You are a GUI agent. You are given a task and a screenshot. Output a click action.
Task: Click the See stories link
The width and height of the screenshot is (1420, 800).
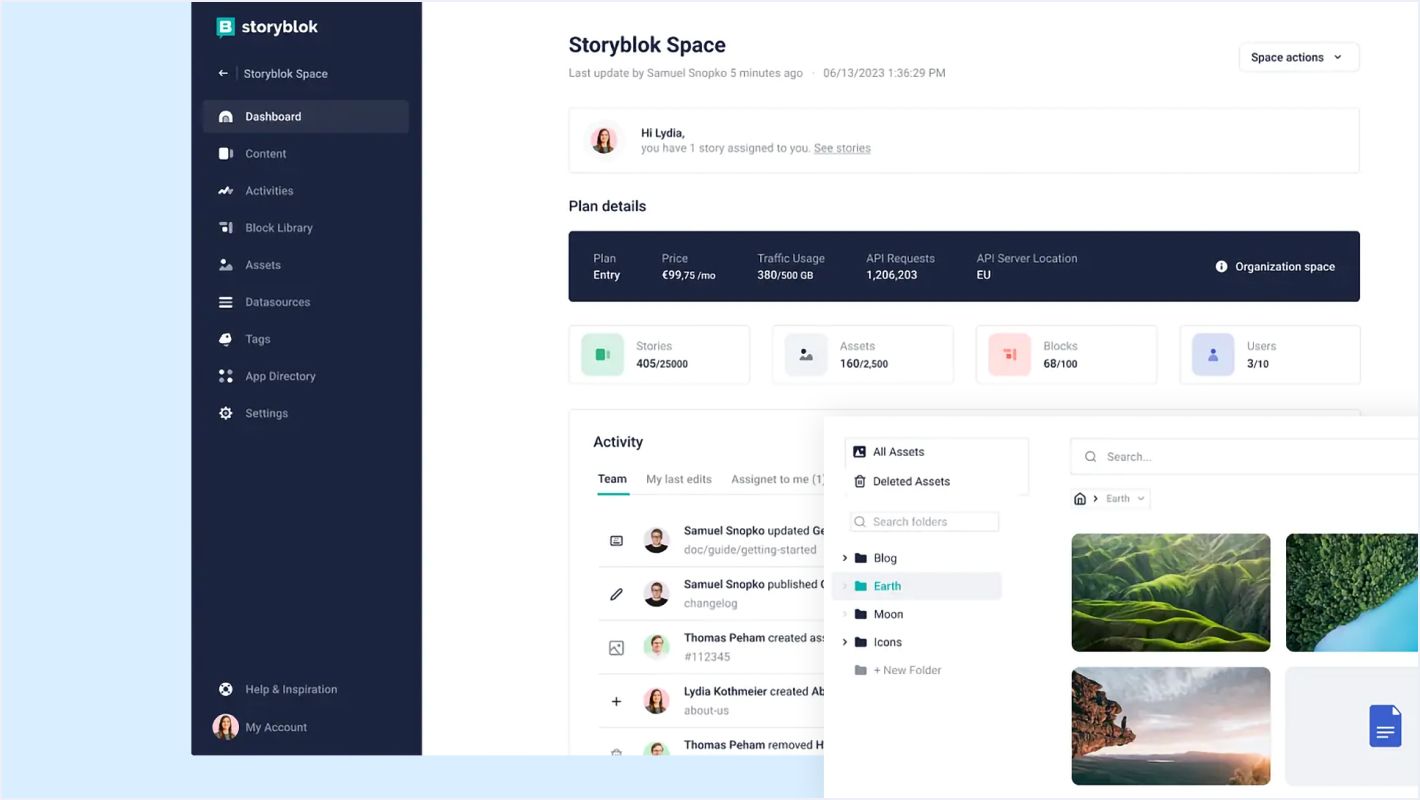pyautogui.click(x=842, y=147)
